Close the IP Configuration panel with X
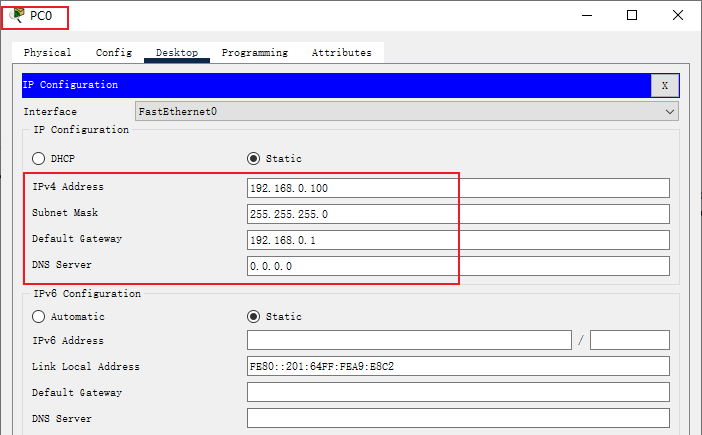This screenshot has height=435, width=702. (x=665, y=85)
